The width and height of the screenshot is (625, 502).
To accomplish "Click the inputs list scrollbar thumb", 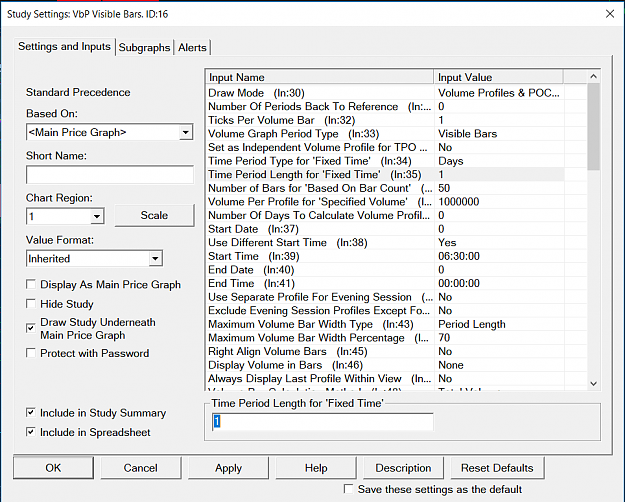I will [594, 127].
